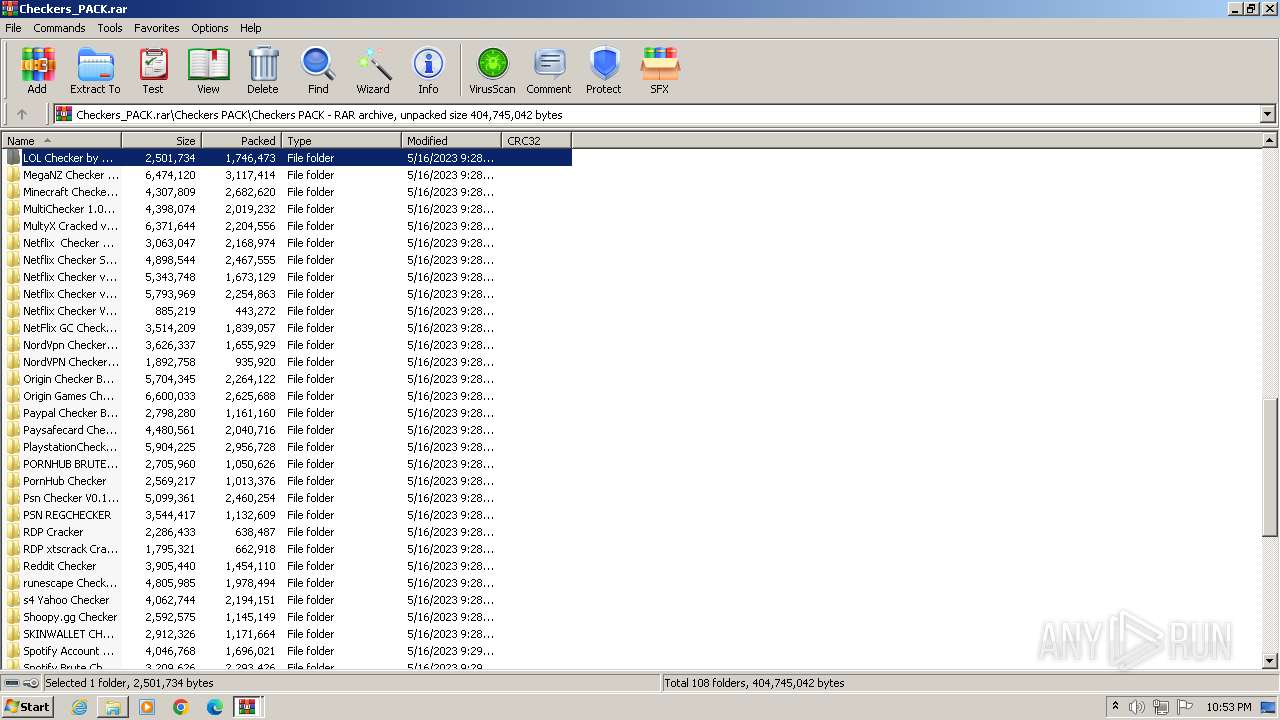This screenshot has height=720, width=1280.
Task: Click the Internet Explorer taskbar icon
Action: [79, 707]
